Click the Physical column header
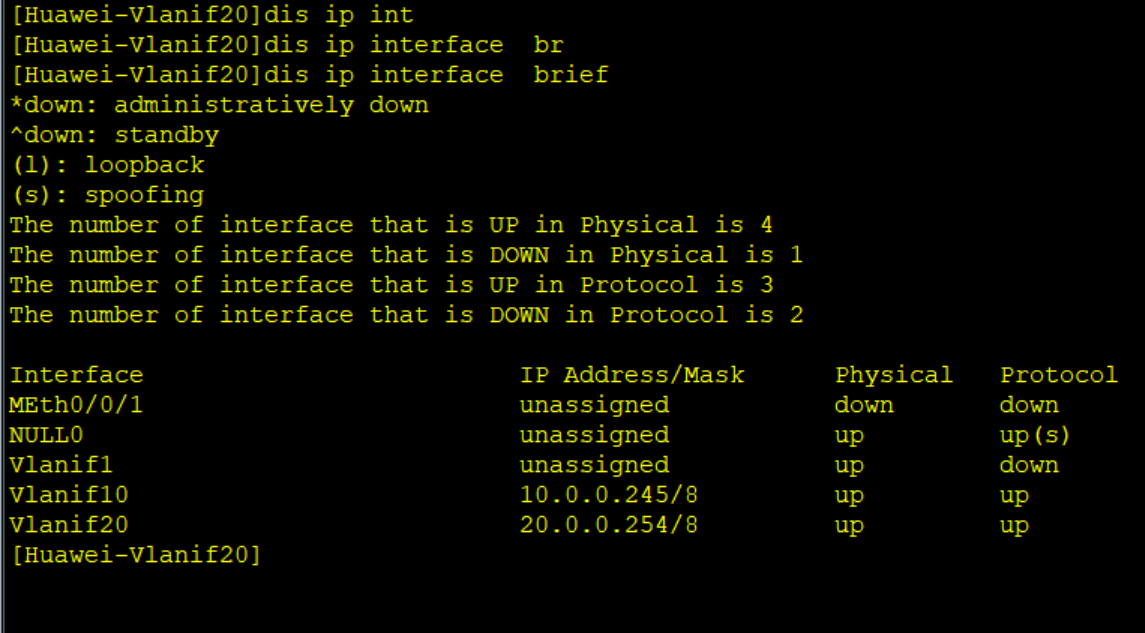This screenshot has width=1145, height=633. (x=894, y=375)
